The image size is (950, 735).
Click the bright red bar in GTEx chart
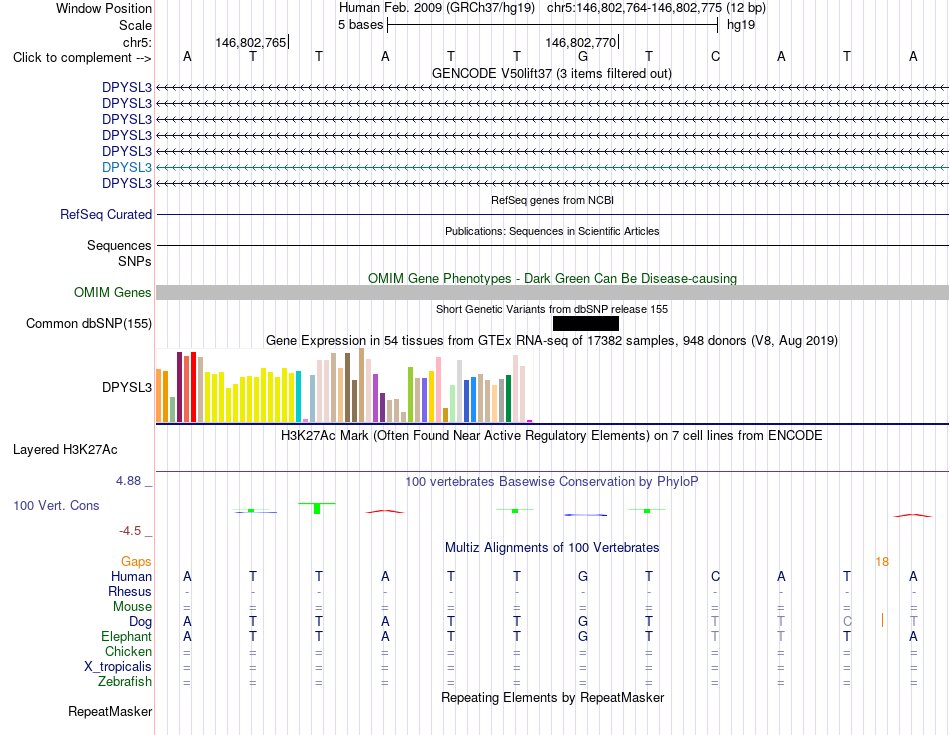click(193, 387)
